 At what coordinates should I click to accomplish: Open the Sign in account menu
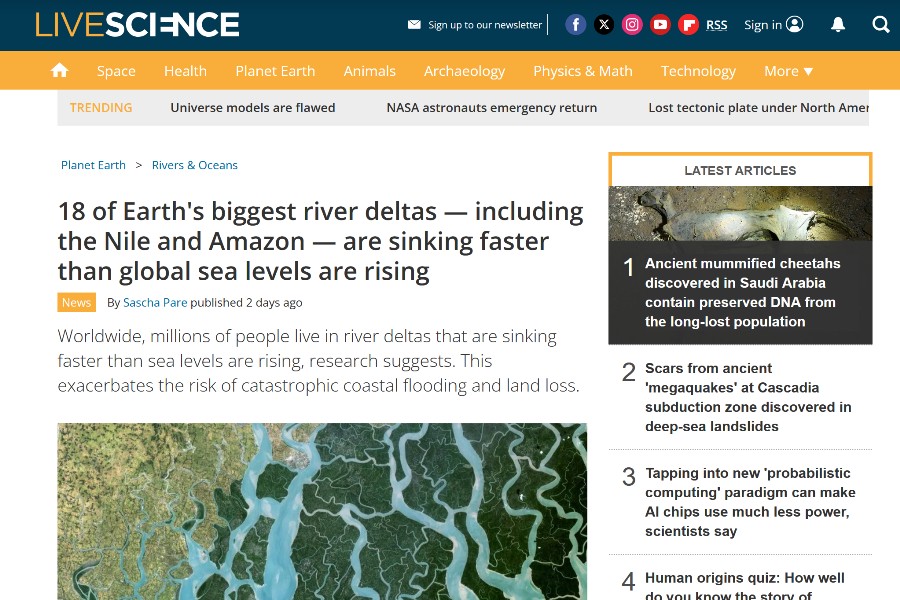tap(773, 25)
